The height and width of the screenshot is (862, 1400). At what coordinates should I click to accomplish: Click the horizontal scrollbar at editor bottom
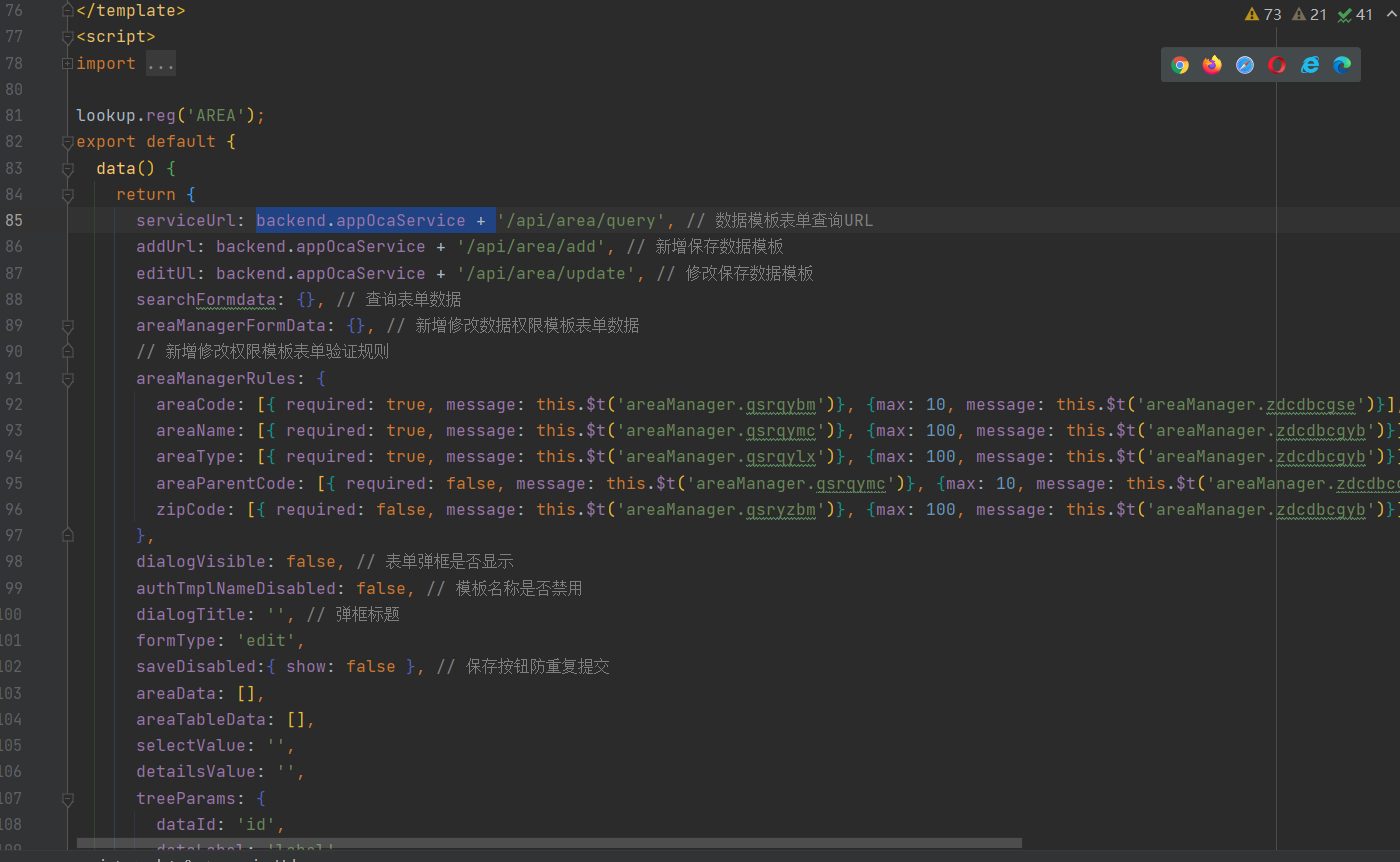549,843
